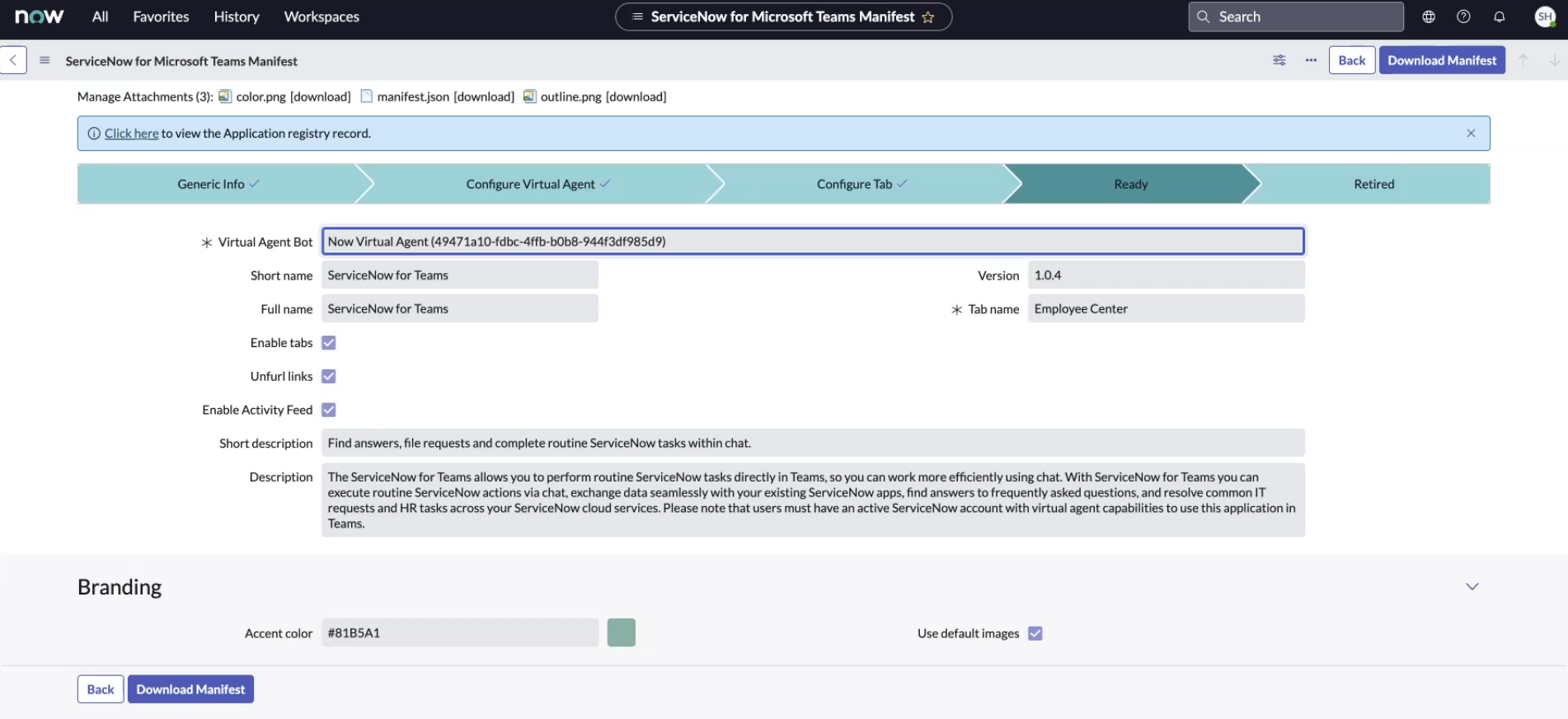Screen dimensions: 1568x719
Task: Click the outline.png attachment icon
Action: (530, 96)
